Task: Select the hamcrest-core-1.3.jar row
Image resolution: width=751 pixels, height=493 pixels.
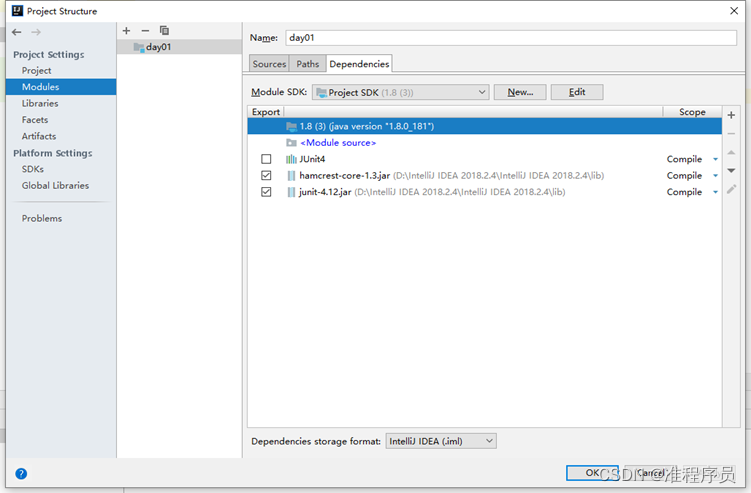Action: (484, 175)
